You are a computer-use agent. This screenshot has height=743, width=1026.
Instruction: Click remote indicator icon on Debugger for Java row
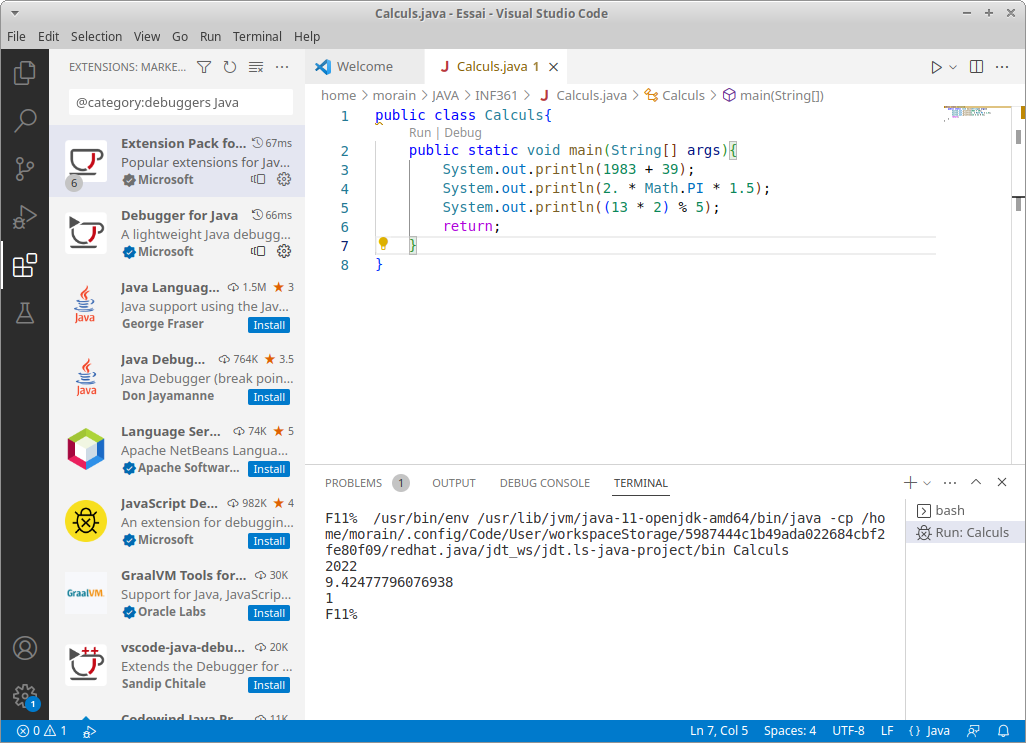258,251
